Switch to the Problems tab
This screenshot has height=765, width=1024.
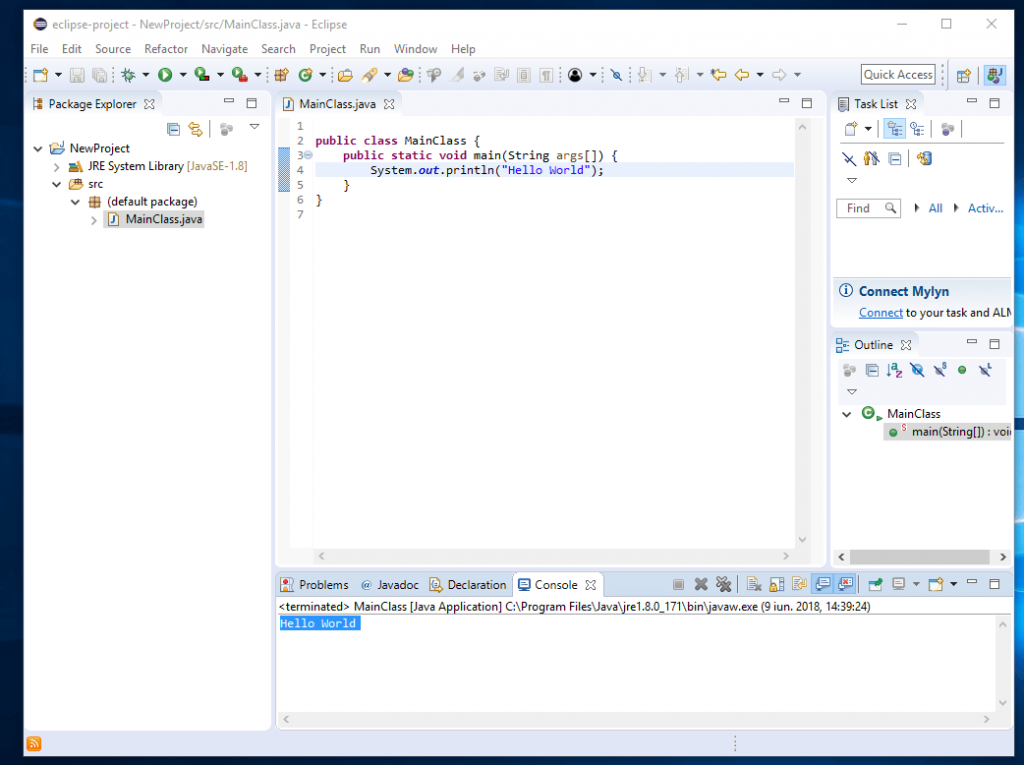322,584
